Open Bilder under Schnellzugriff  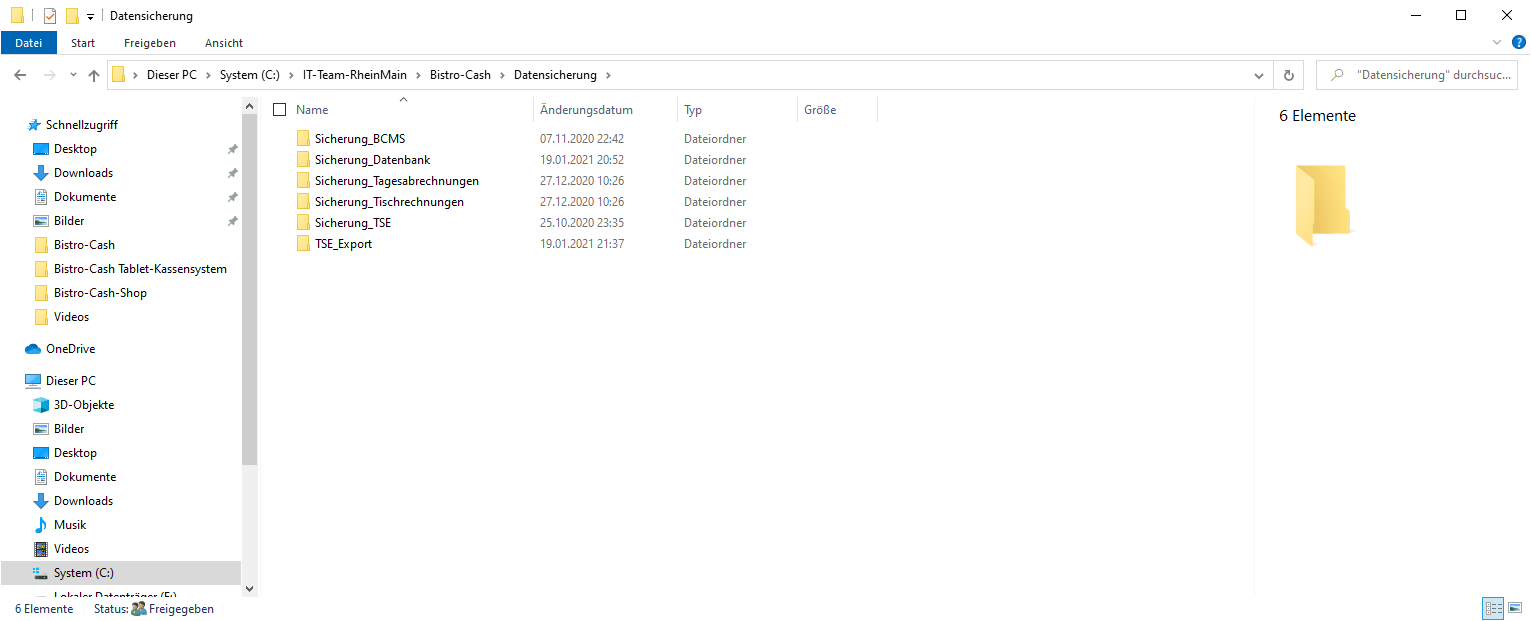69,221
